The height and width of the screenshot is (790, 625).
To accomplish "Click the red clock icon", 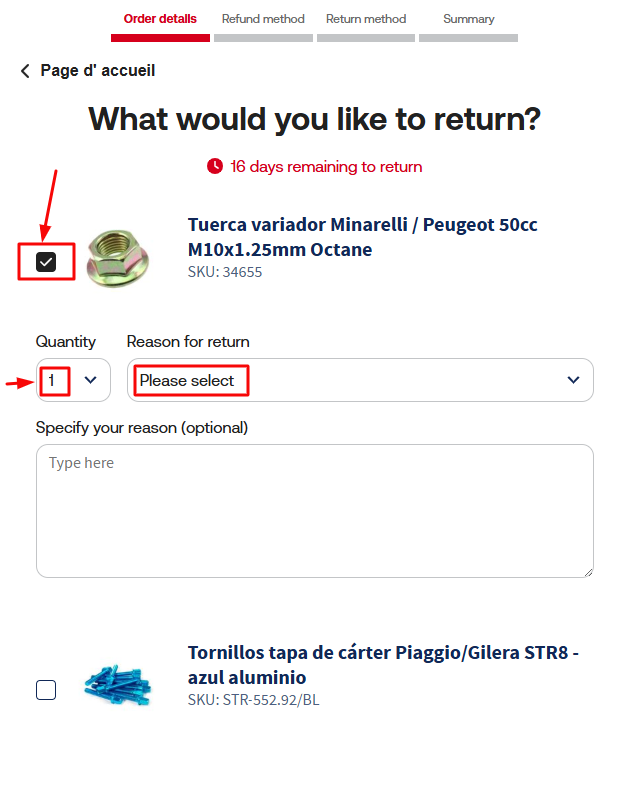I will click(x=215, y=166).
